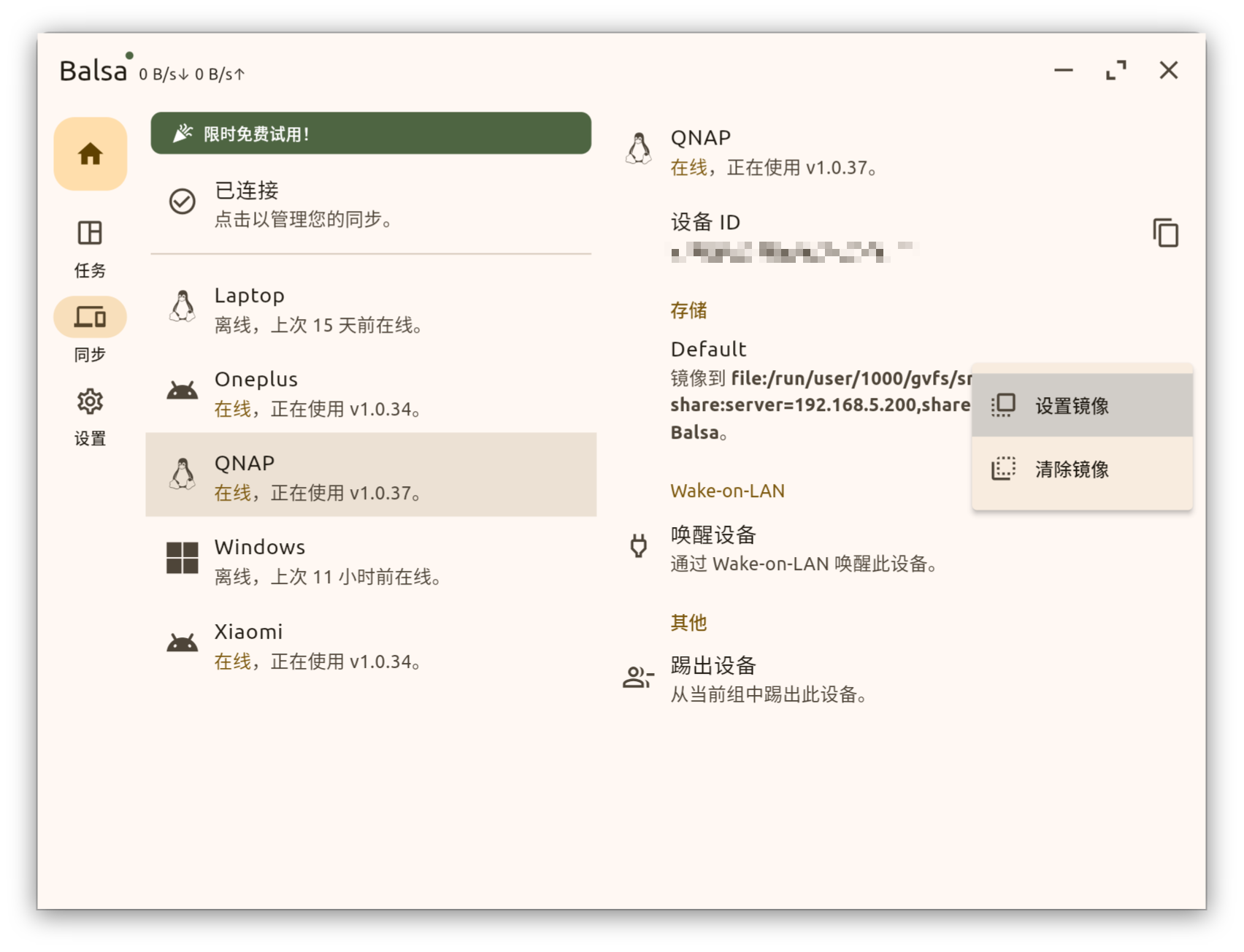This screenshot has height=952, width=1244.
Task: Select 设置镜像 in the context menu
Action: [1081, 406]
